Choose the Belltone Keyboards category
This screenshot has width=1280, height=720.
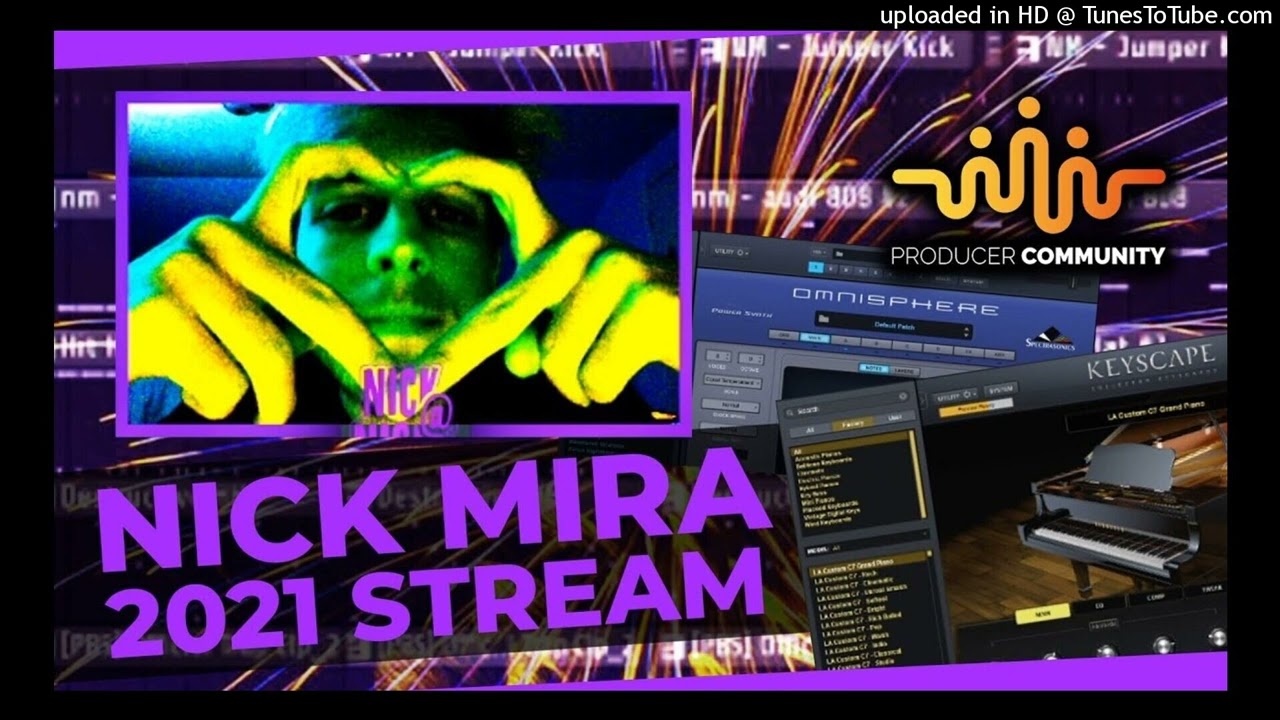(823, 462)
